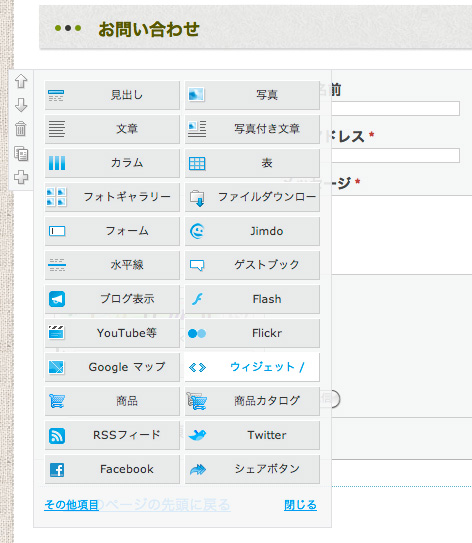This screenshot has height=543, width=472.
Task: Click the Google マップ map icon
Action: coord(56,367)
